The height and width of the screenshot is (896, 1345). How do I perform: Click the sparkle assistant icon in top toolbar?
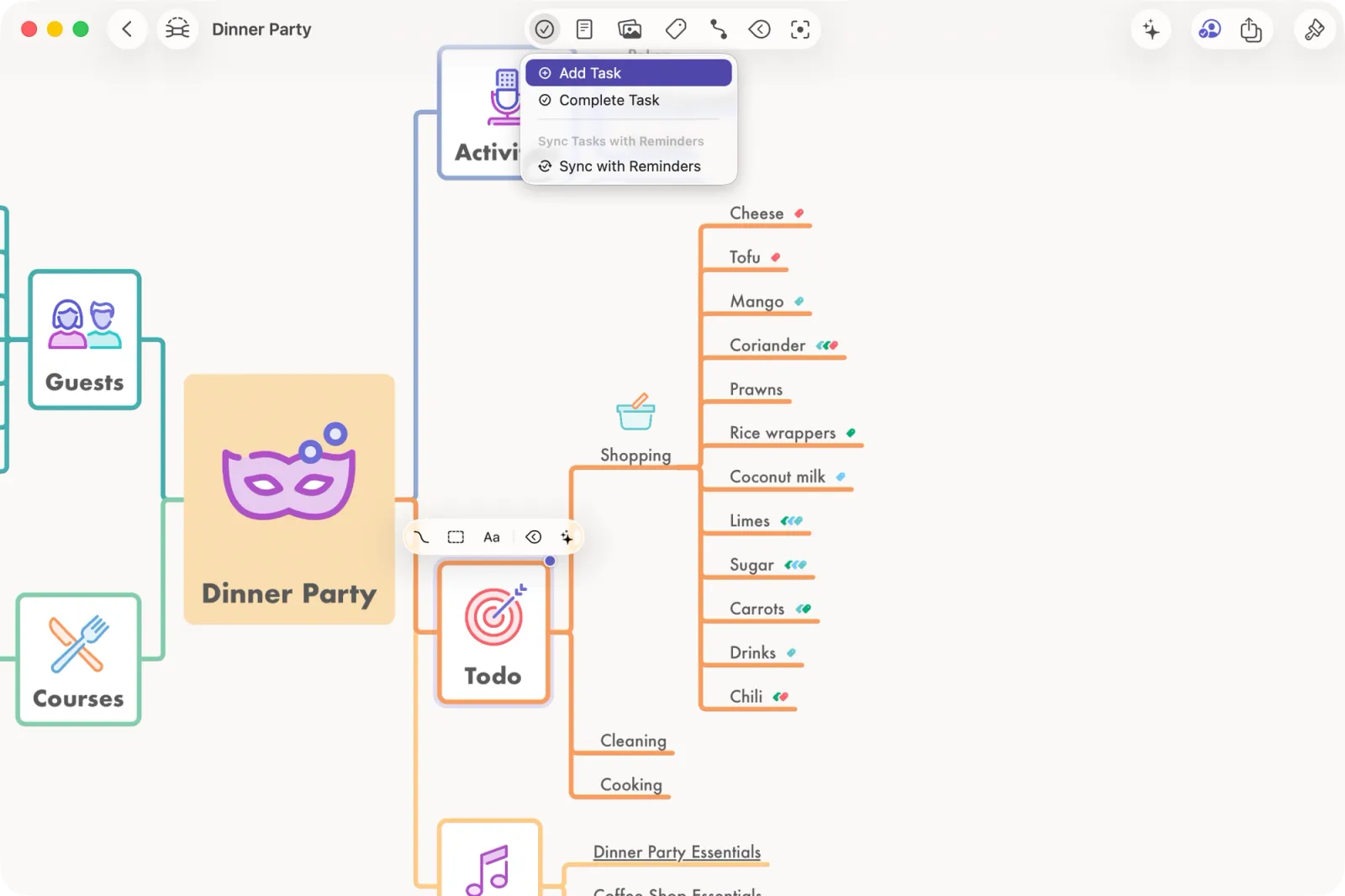pyautogui.click(x=1151, y=30)
